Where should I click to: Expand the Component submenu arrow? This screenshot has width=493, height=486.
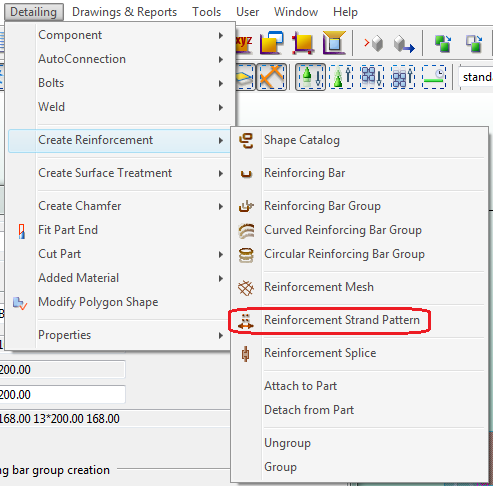click(221, 35)
